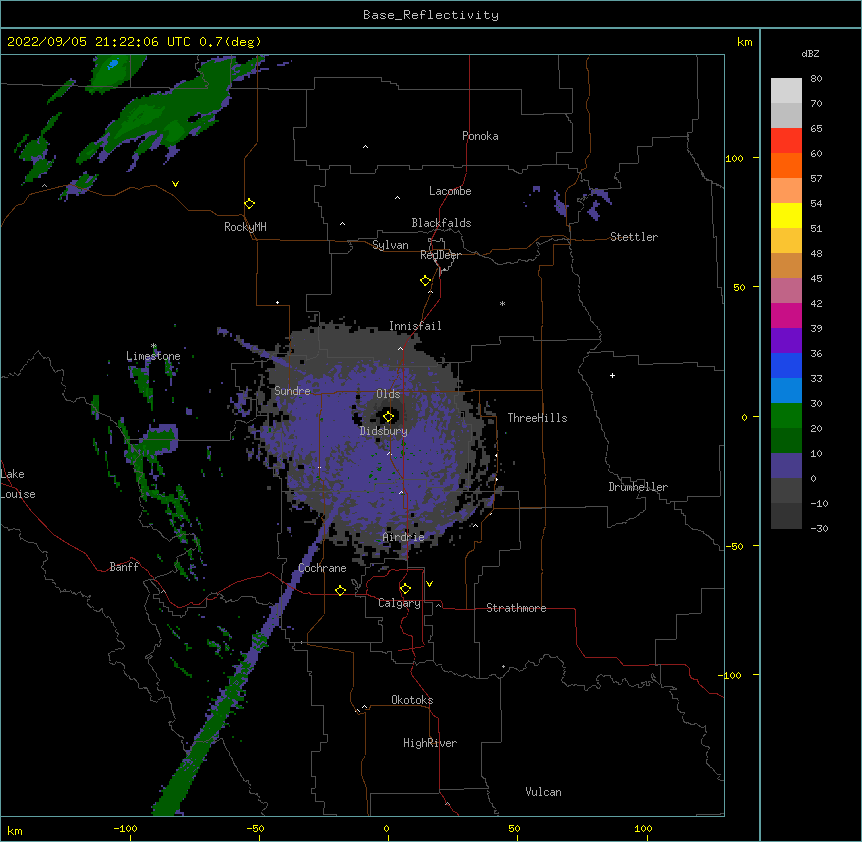Click the 50 tick on the bottom axis
862x842 pixels.
(514, 828)
